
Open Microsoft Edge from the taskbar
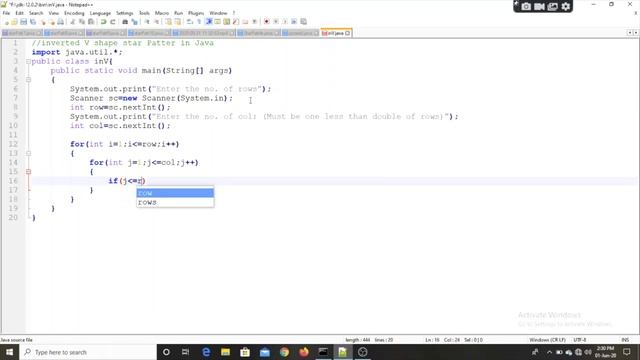[x=206, y=352]
